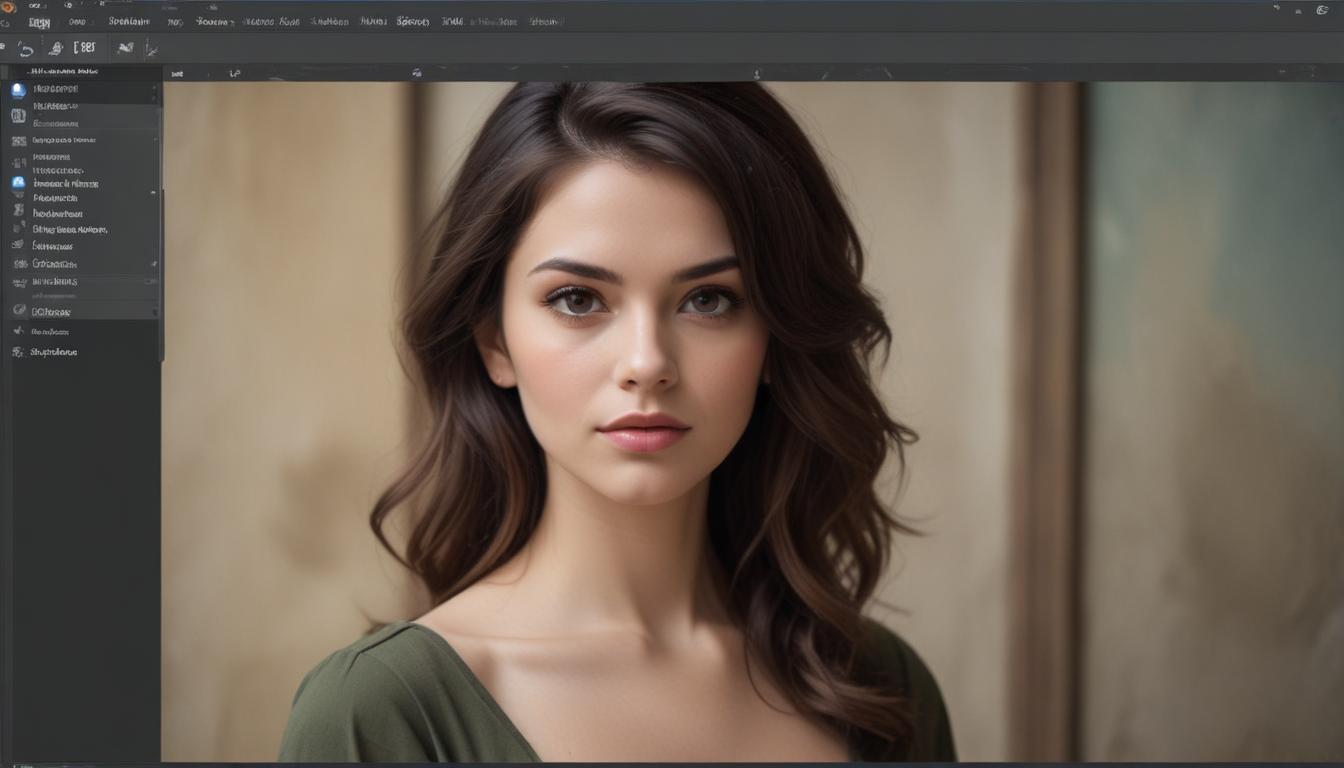Viewport: 1344px width, 768px height.
Task: Toggle the checkmark on the side panel row
Action: (x=153, y=264)
